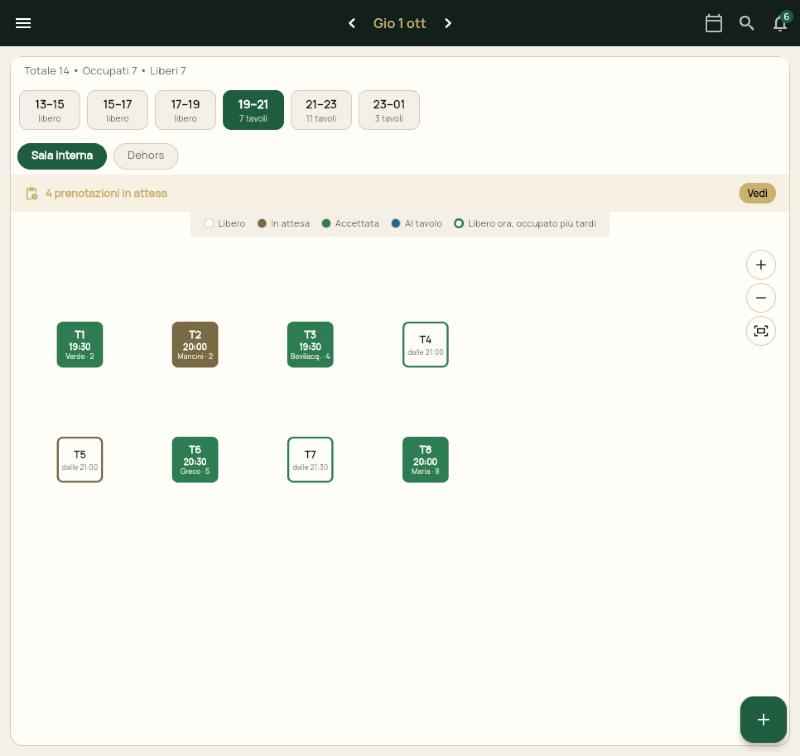Zoom in on the floor plan
Viewport: 800px width, 756px height.
click(761, 265)
